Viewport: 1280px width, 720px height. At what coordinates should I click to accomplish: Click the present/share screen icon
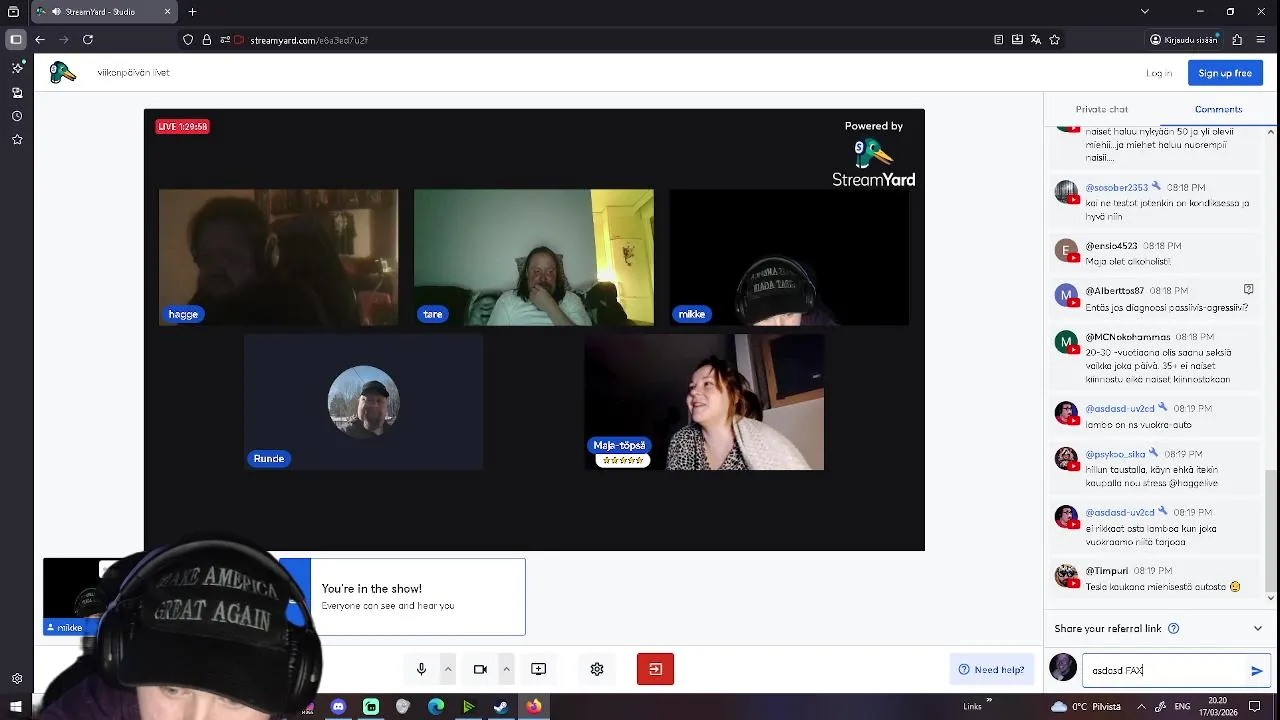pos(539,669)
